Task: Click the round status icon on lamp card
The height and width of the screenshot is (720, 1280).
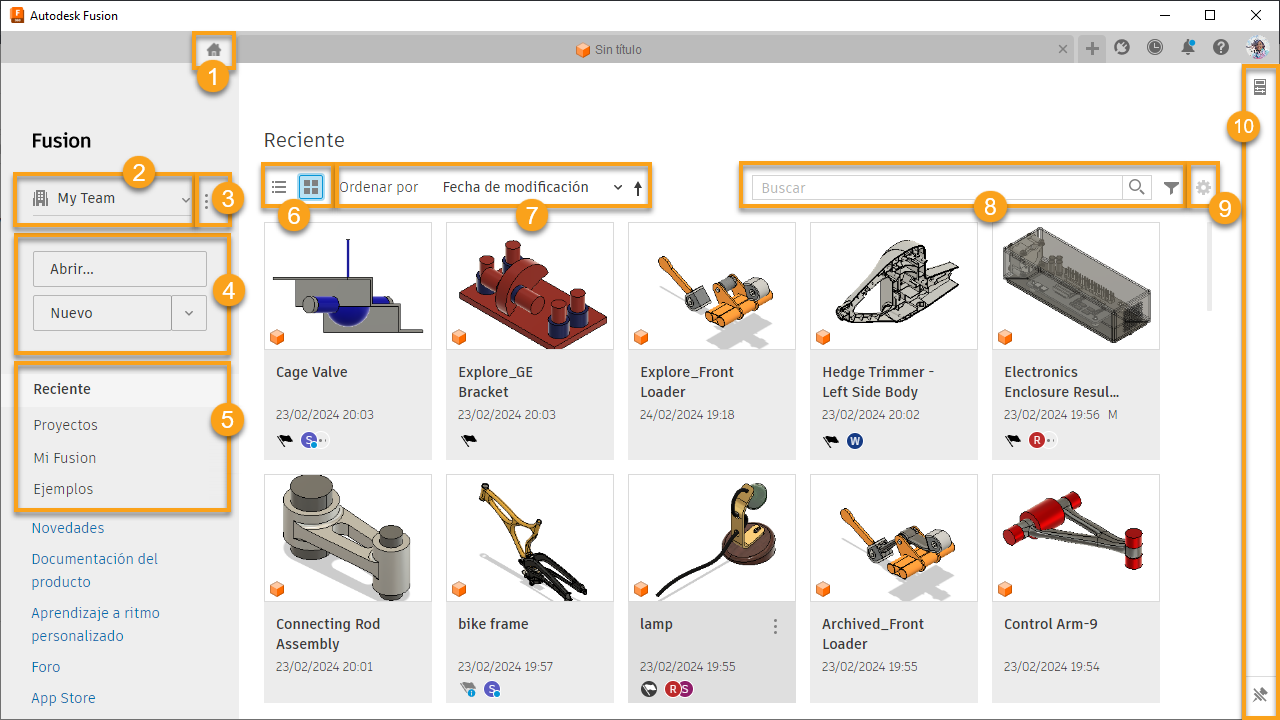Action: click(649, 689)
